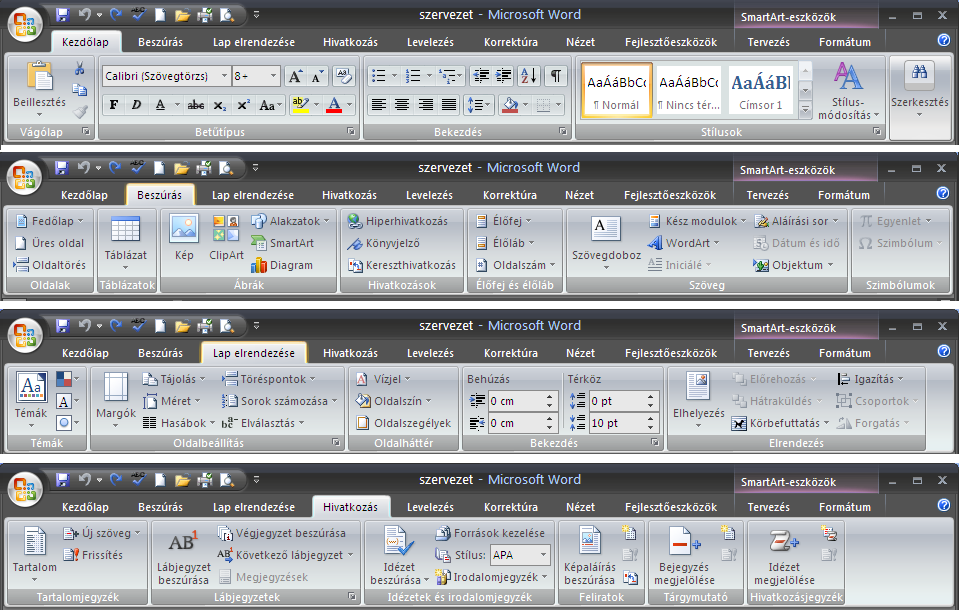Image resolution: width=960 pixels, height=610 pixels.
Task: Apply the yellow text highlight color
Action: (x=301, y=105)
